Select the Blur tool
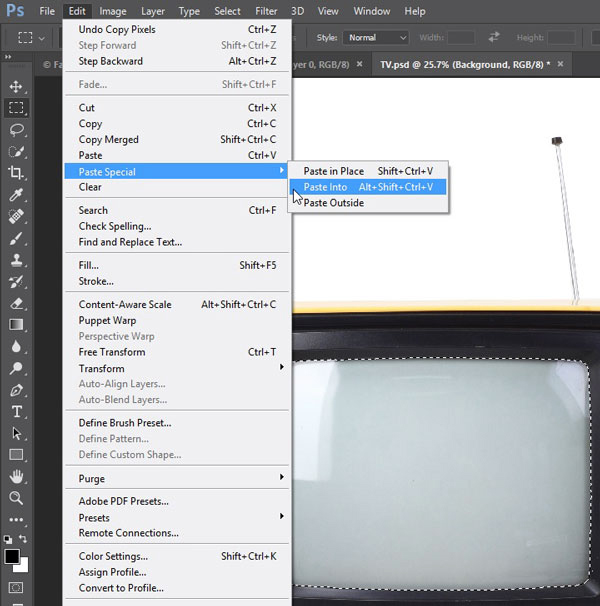The width and height of the screenshot is (600, 606). tap(16, 346)
